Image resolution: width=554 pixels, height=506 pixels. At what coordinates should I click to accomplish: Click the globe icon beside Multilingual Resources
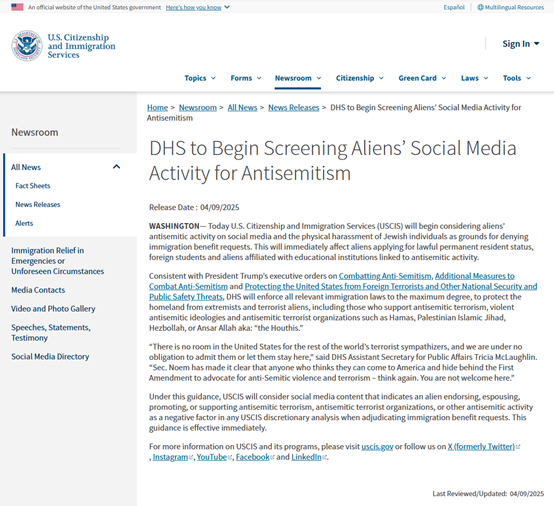tap(480, 7)
